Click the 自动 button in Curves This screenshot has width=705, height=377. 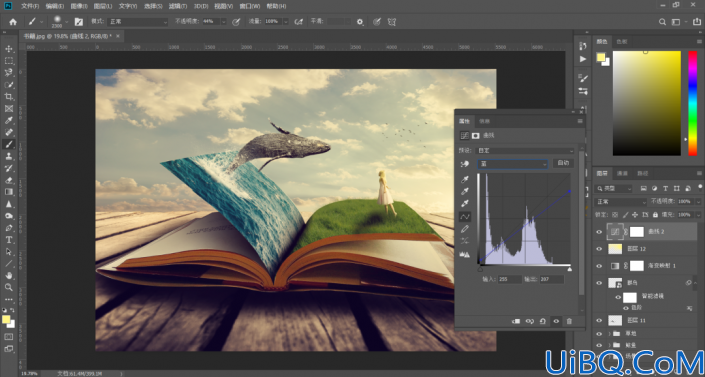563,163
